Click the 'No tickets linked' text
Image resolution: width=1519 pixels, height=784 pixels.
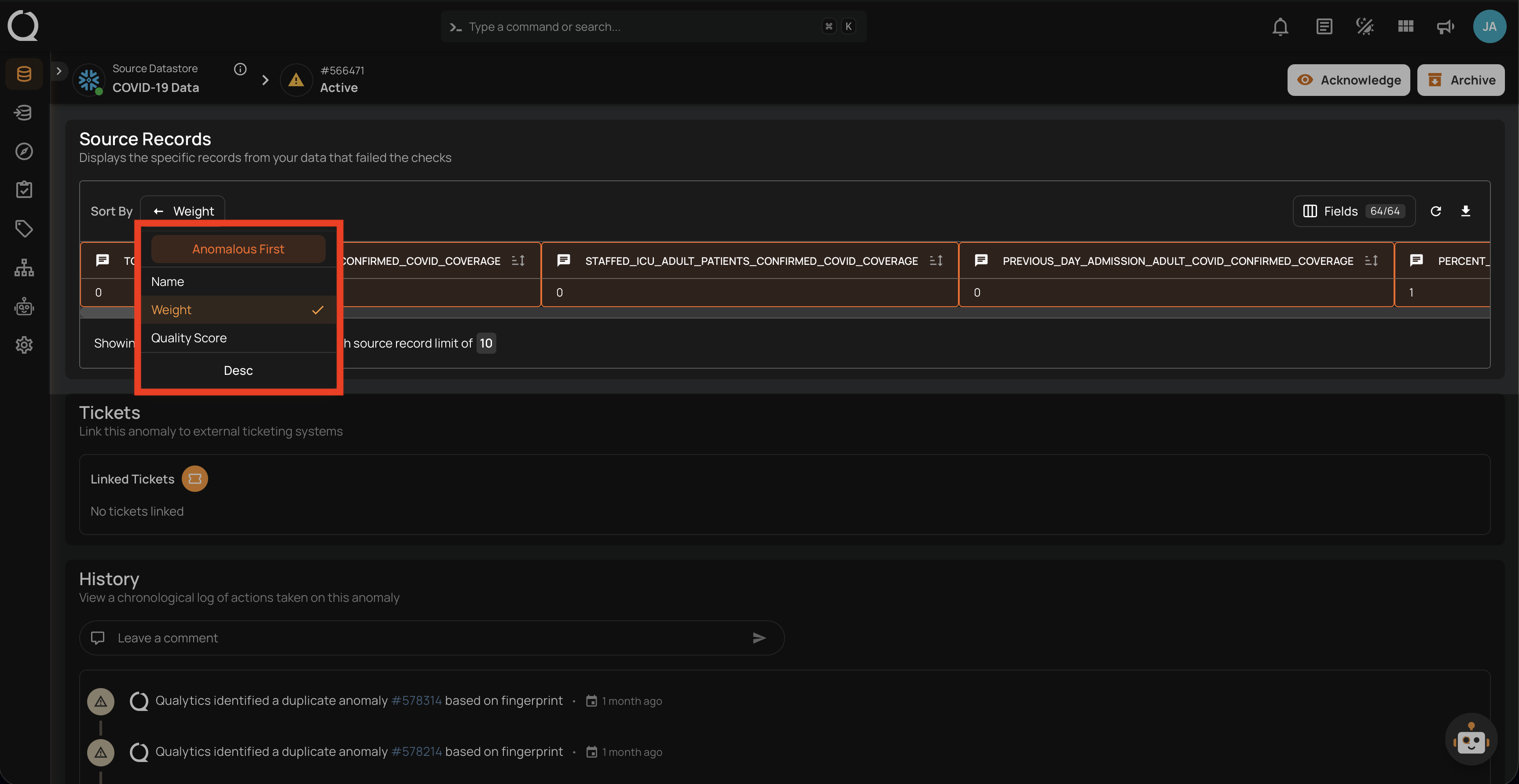(137, 511)
